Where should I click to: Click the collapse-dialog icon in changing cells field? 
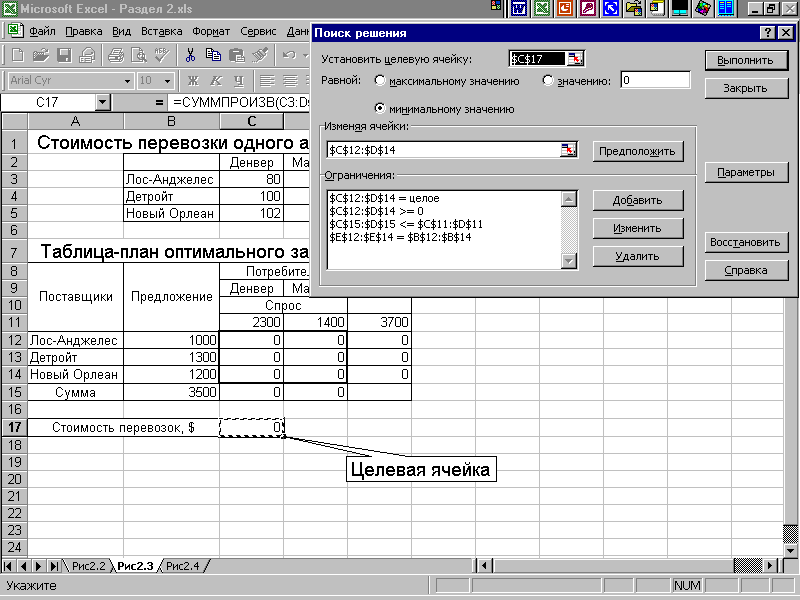(568, 150)
